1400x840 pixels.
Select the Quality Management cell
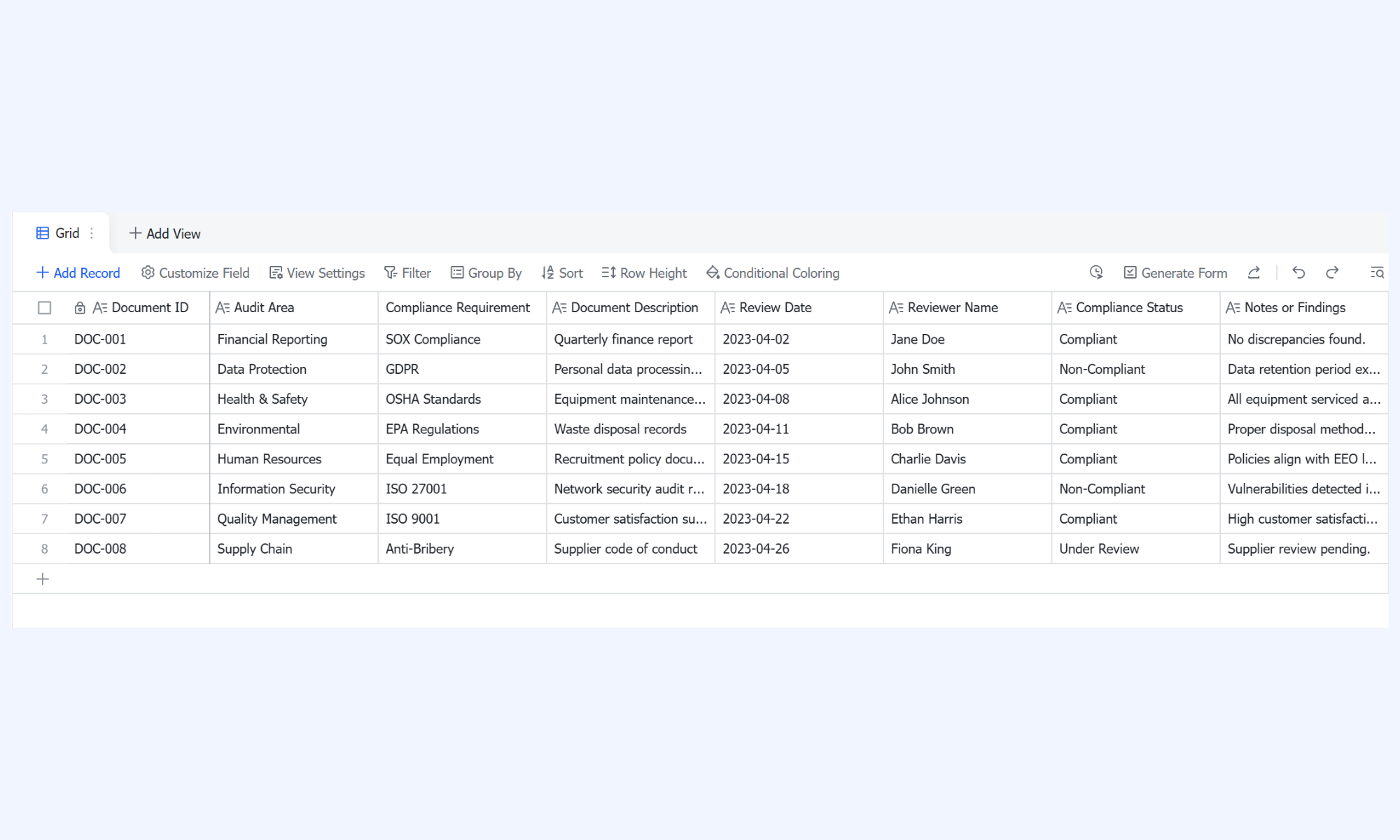294,519
